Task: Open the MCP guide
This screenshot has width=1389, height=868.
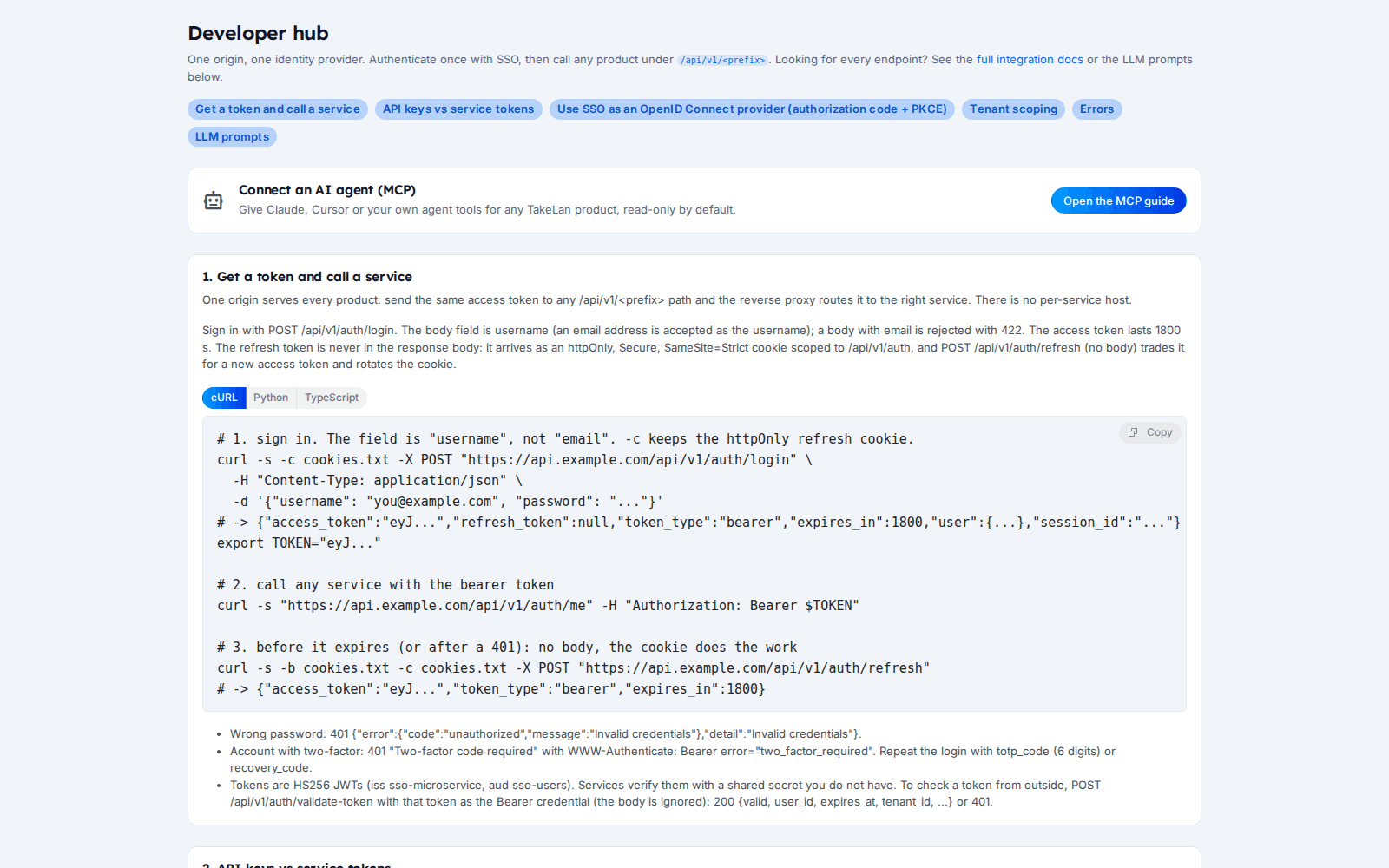Action: coord(1118,201)
